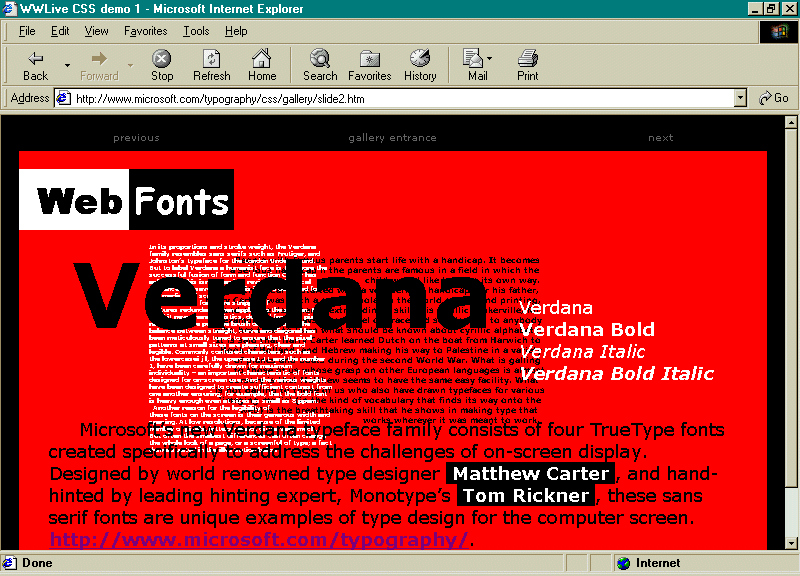Click inside the Address URL field
This screenshot has height=576, width=800.
click(403, 98)
